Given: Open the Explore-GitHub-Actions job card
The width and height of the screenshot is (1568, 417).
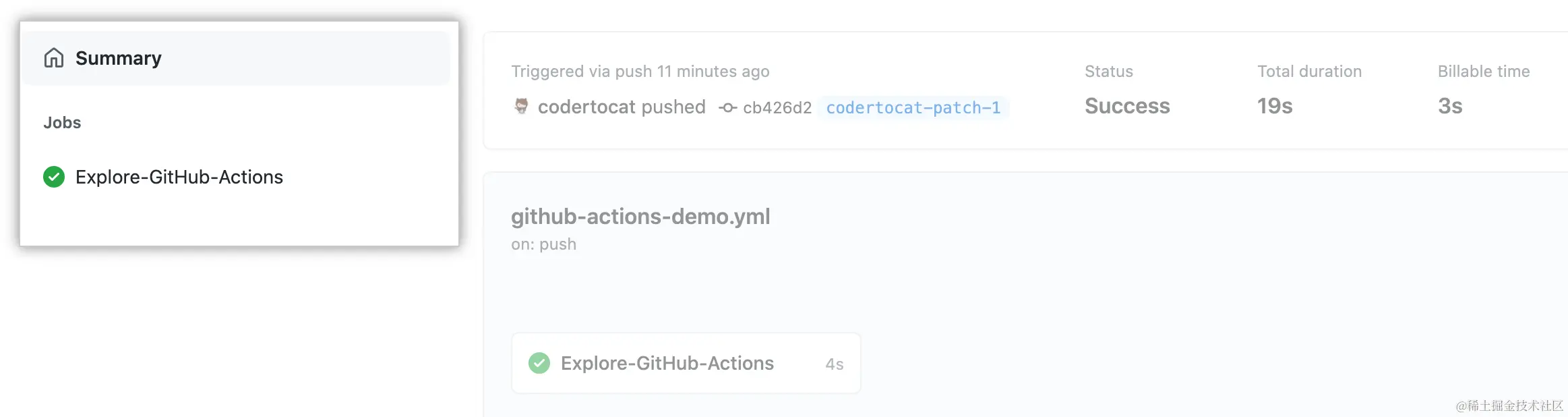Looking at the screenshot, I should click(667, 363).
